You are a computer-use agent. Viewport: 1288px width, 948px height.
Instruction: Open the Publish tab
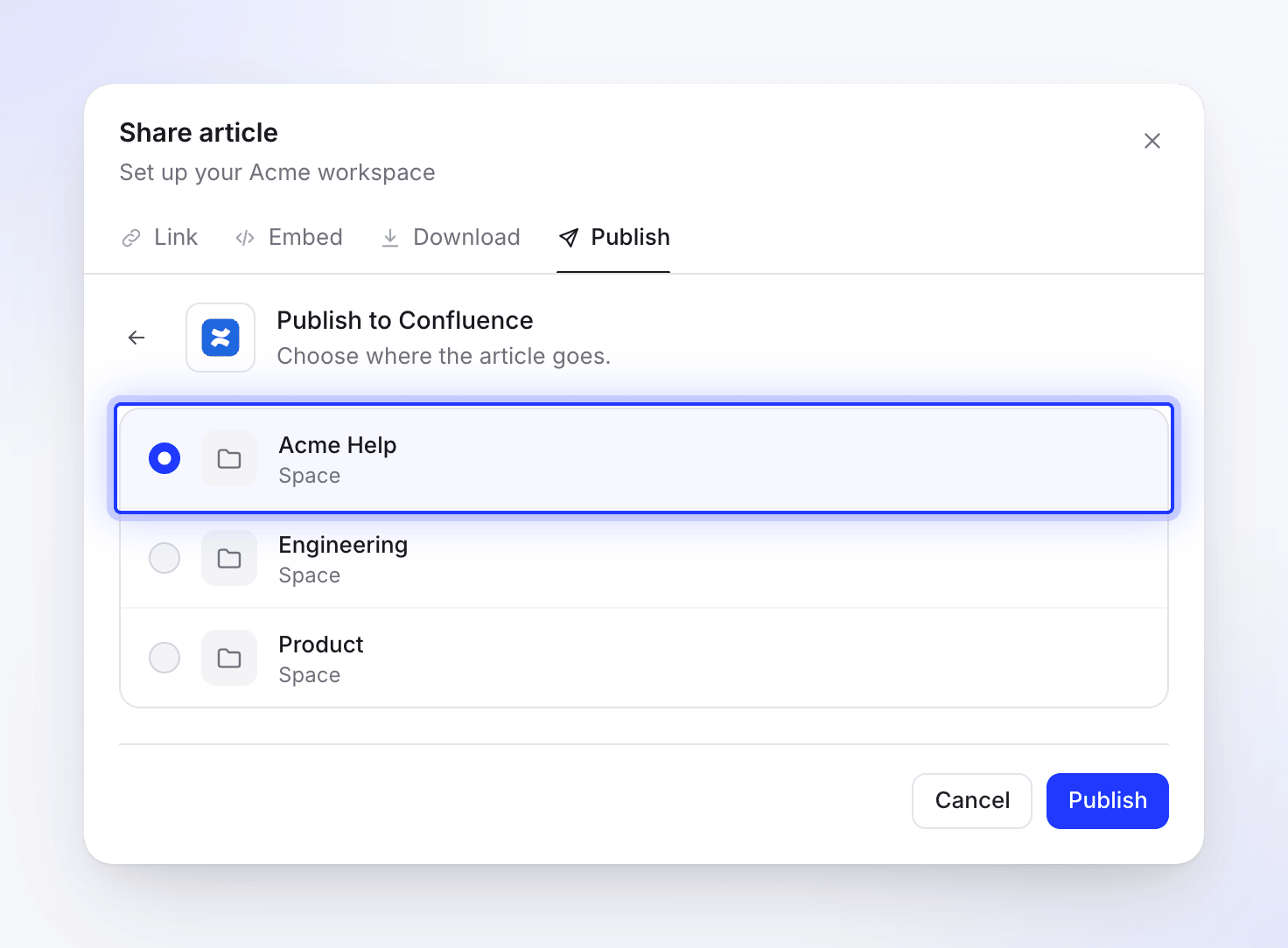tap(613, 238)
